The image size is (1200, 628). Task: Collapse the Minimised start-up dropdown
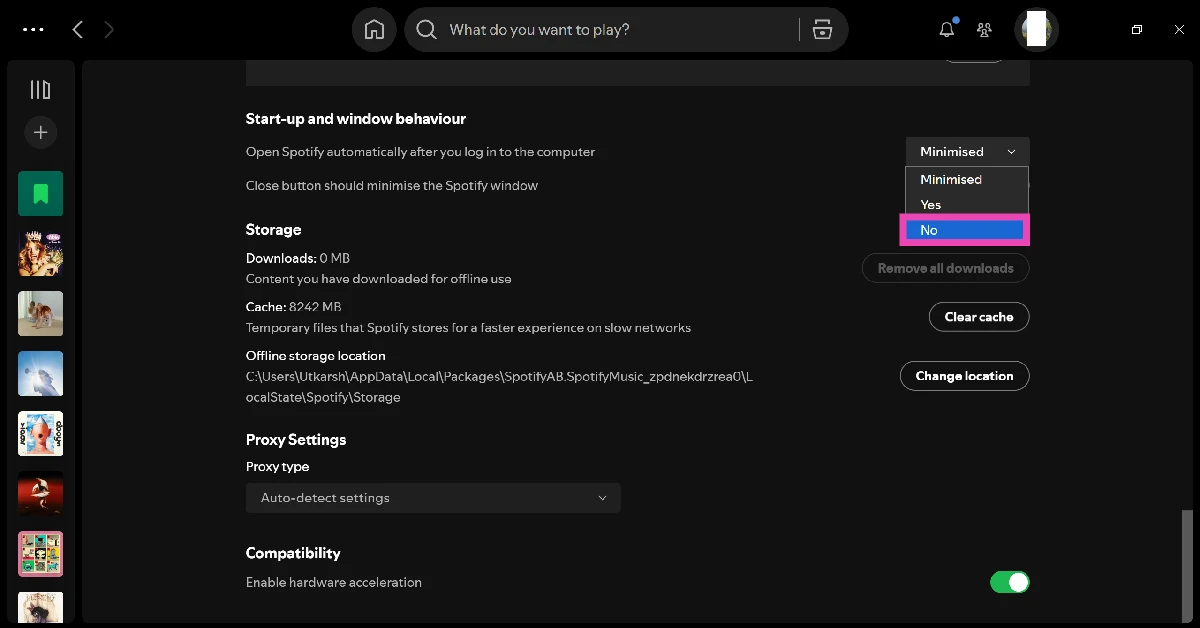pos(967,152)
